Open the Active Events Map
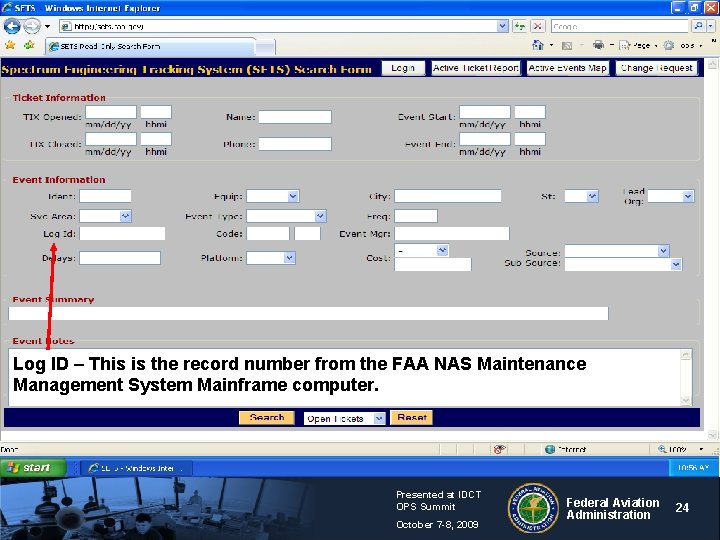 (568, 68)
